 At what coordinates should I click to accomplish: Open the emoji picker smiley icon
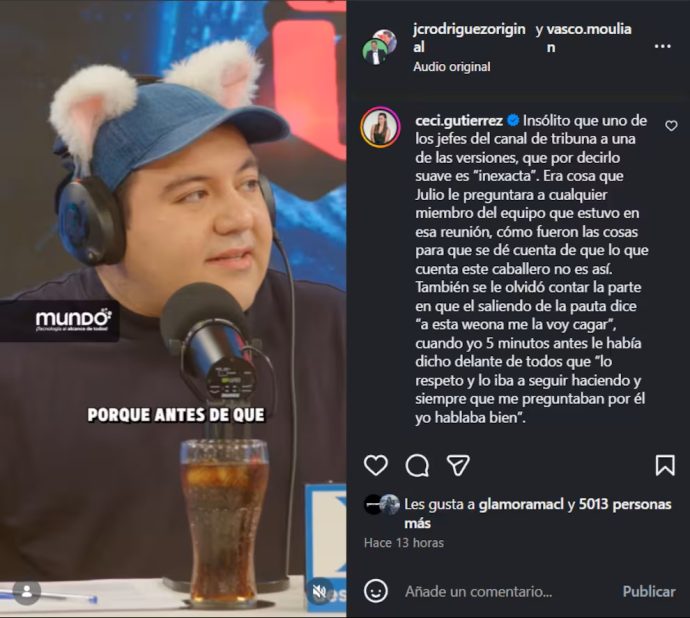tap(376, 591)
